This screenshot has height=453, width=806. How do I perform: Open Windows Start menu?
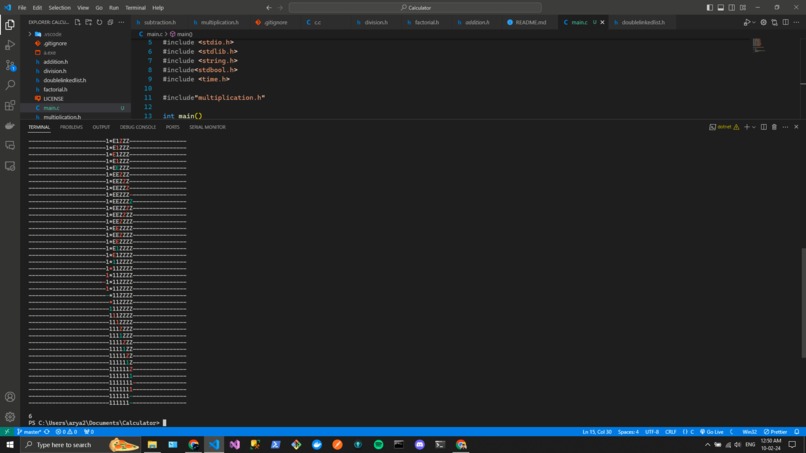click(x=10, y=445)
